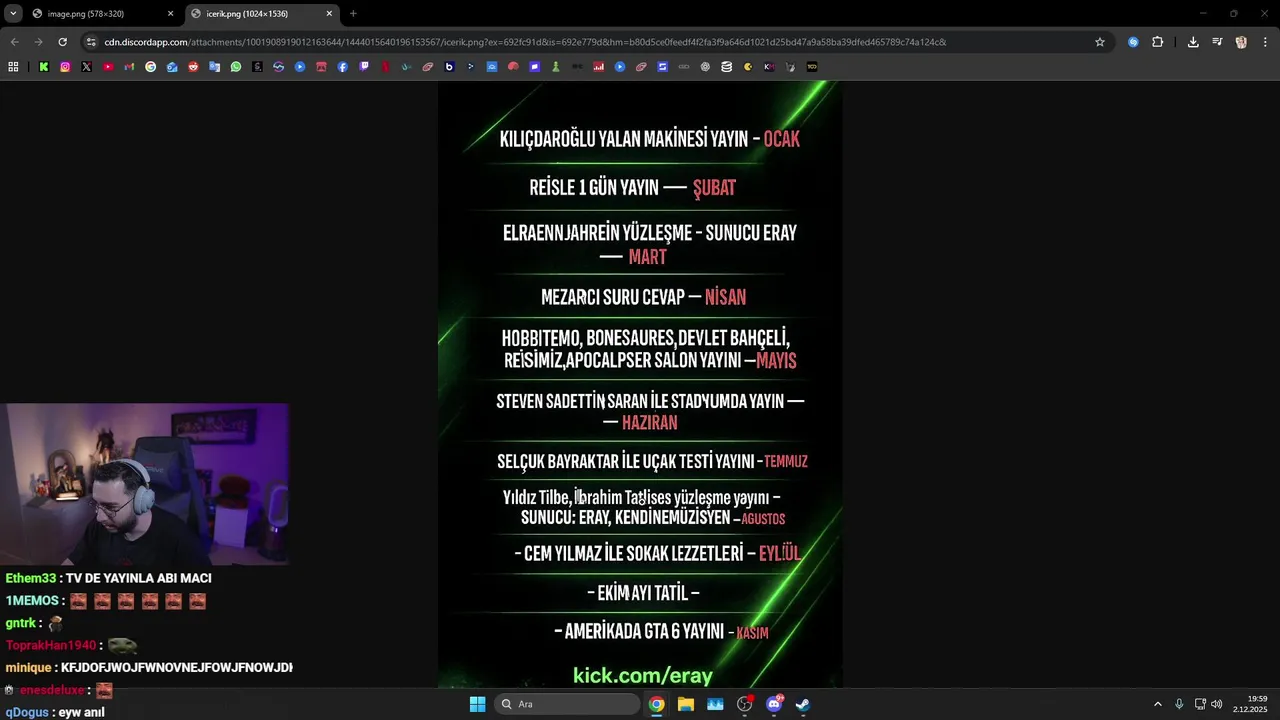Viewport: 1280px width, 720px height.
Task: Bookmark this page with the star icon
Action: (x=1100, y=42)
